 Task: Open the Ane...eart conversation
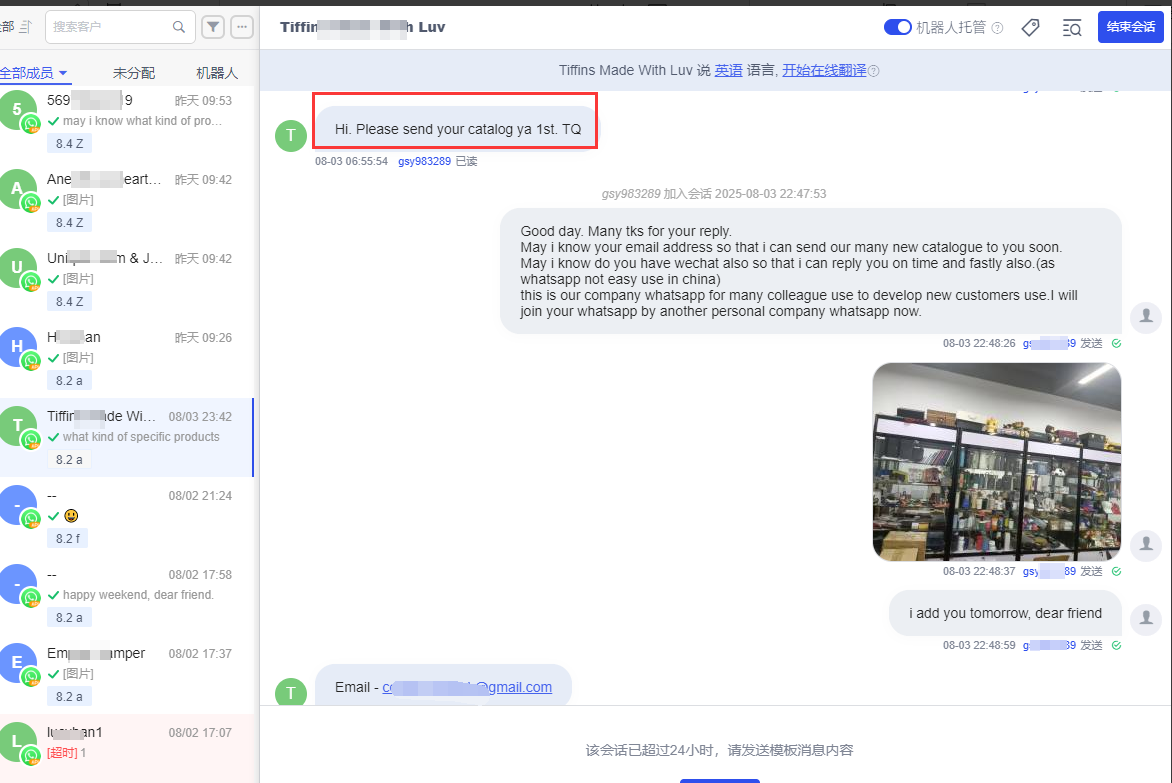tap(127, 200)
